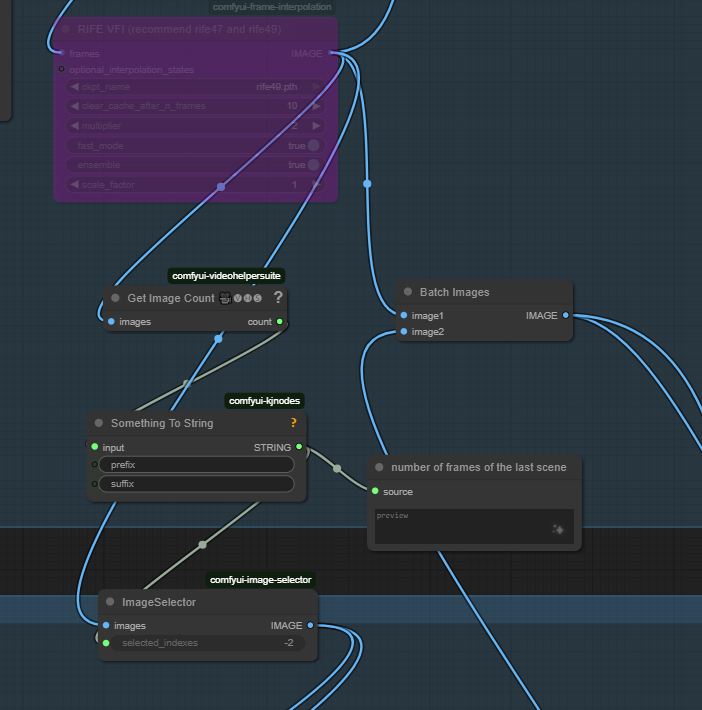
Task: Click the image2 input socket on Batch Images
Action: click(x=403, y=331)
